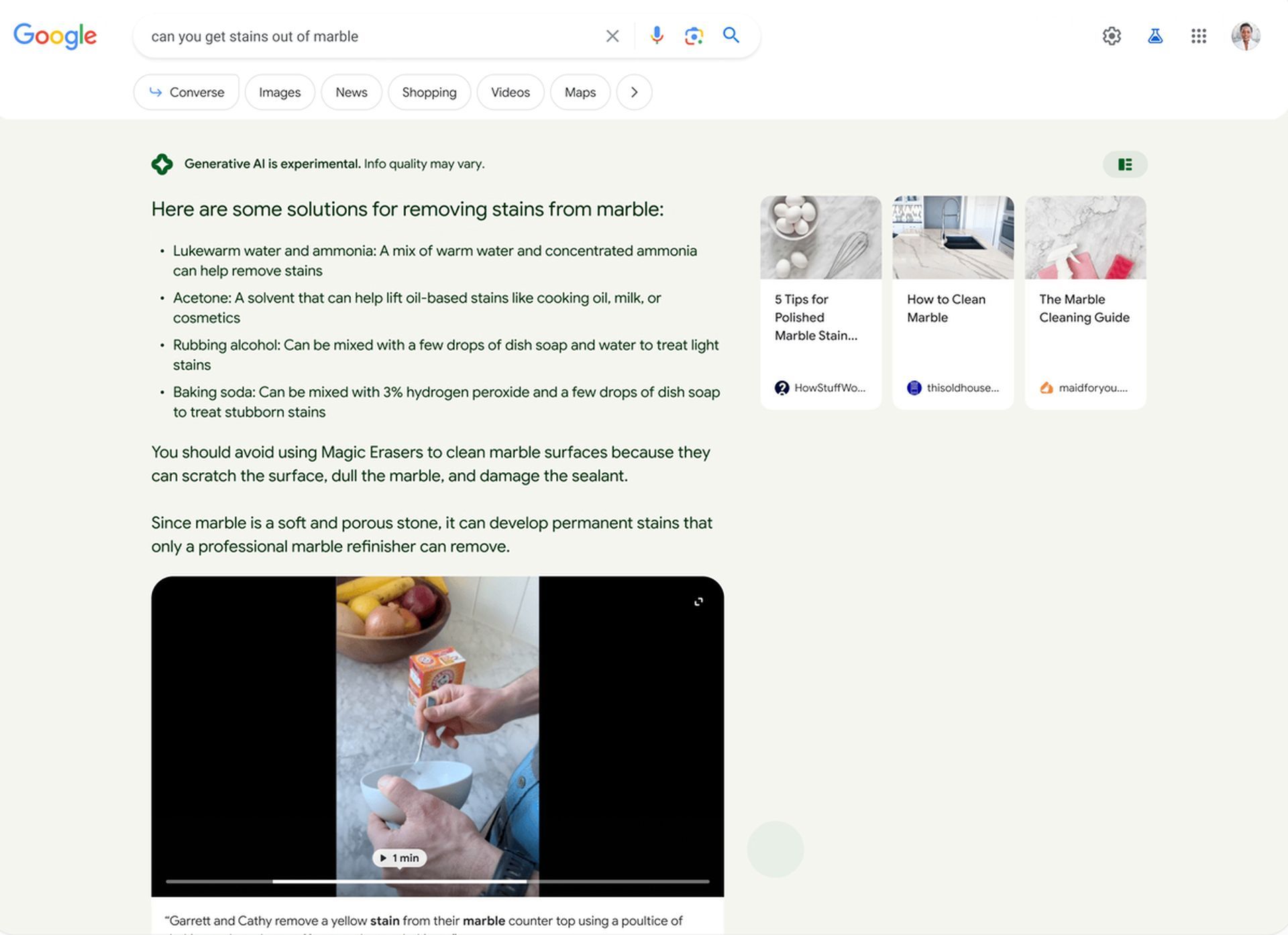
Task: Click the Google logo
Action: point(55,36)
